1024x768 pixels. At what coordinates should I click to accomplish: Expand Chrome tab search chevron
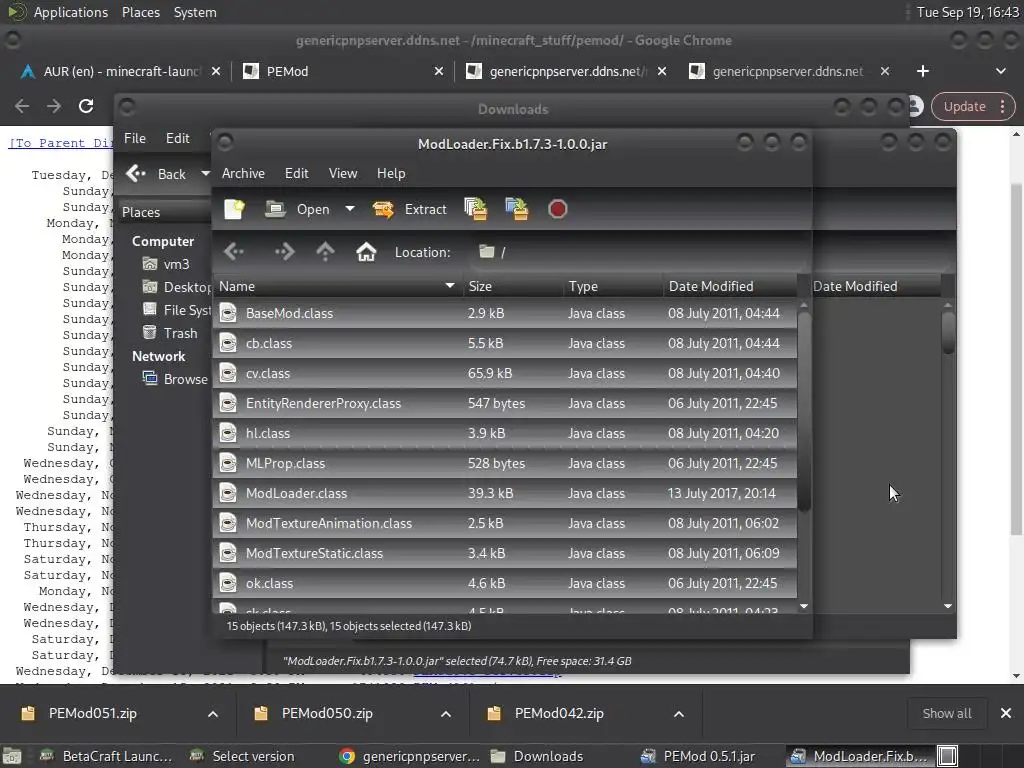(x=1000, y=71)
